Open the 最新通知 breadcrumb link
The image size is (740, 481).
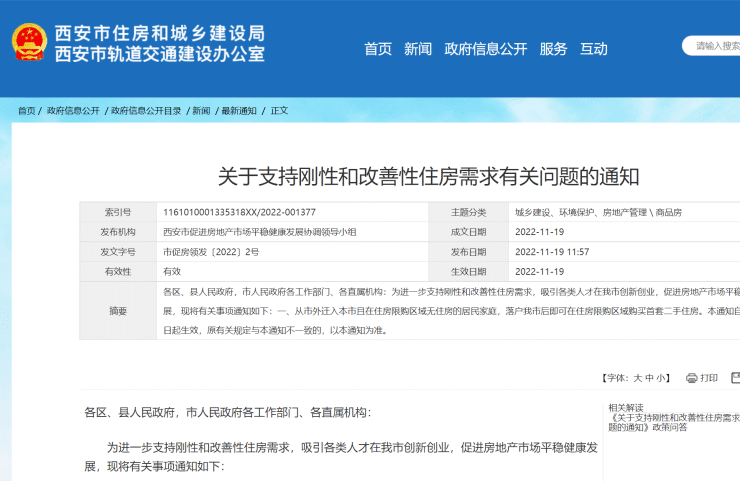point(239,111)
